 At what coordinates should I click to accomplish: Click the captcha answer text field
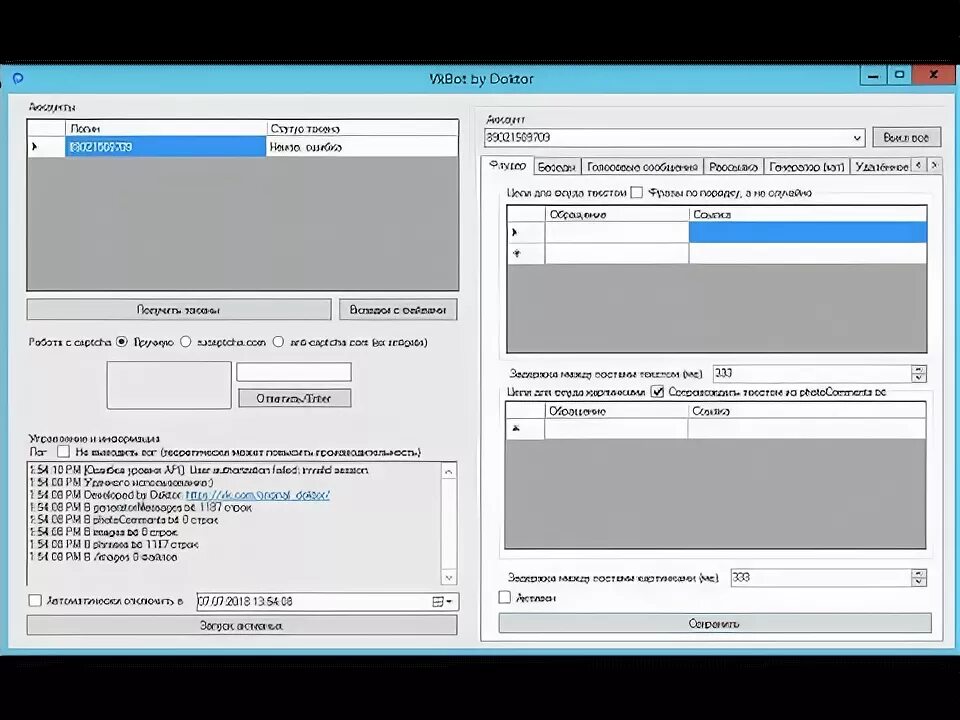click(x=294, y=372)
